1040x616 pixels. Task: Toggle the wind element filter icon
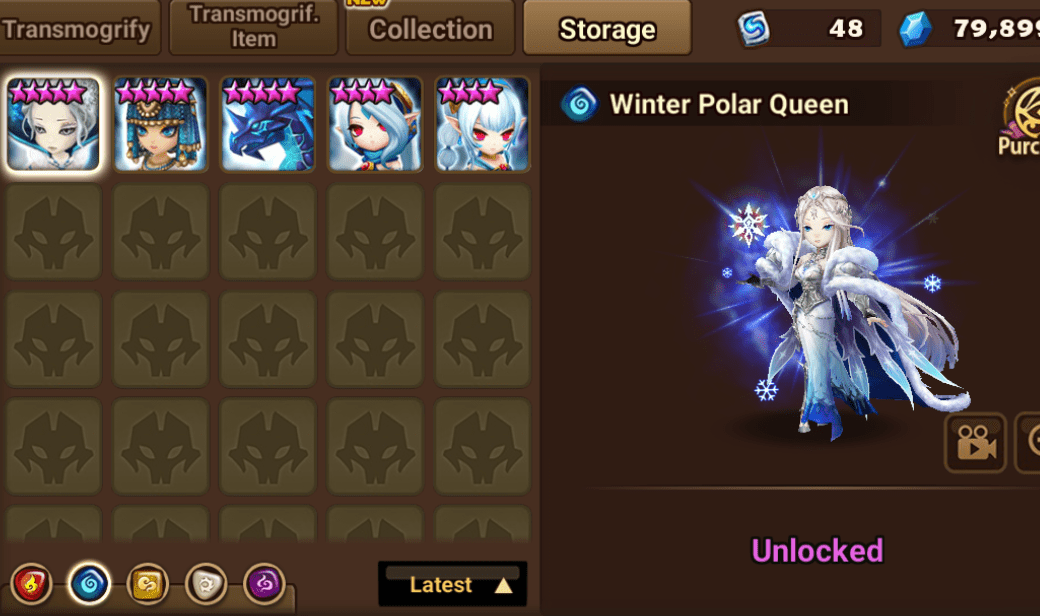pyautogui.click(x=147, y=584)
